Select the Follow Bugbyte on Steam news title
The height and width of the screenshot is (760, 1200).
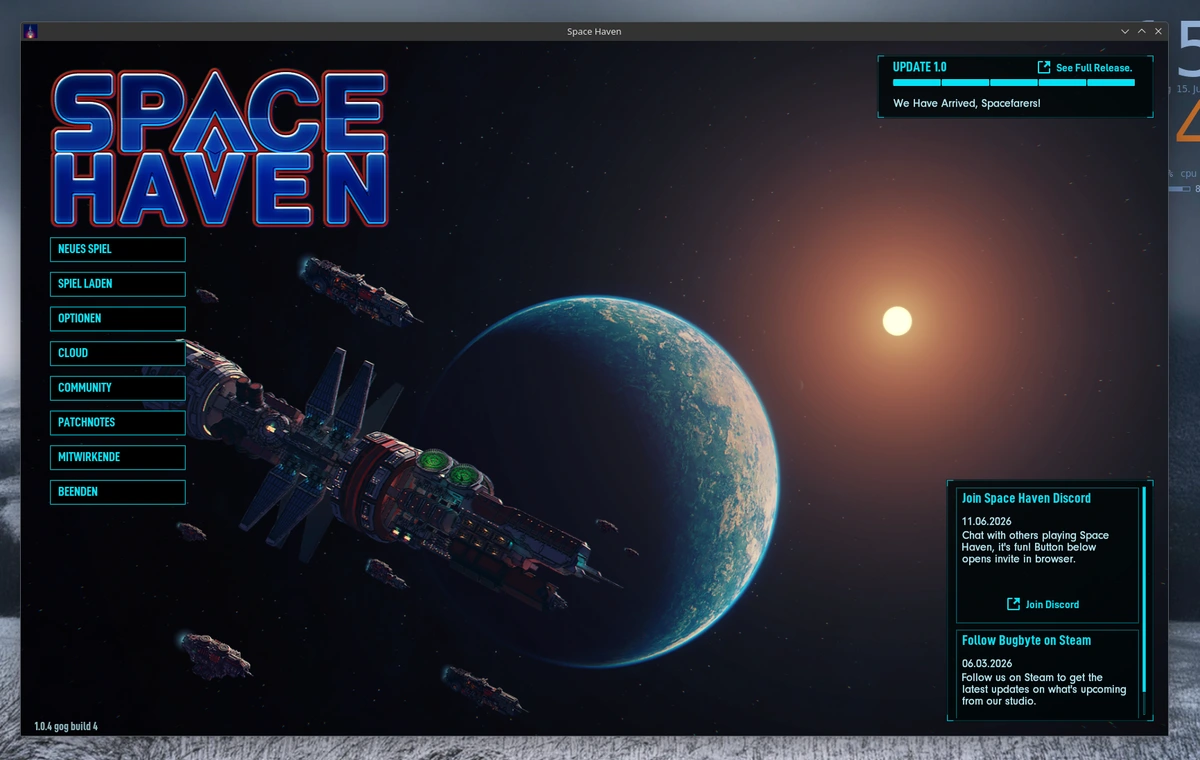pos(1026,640)
